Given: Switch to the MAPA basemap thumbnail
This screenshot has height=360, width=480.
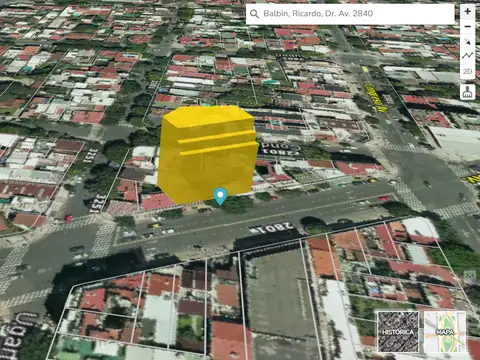Looking at the screenshot, I should (445, 332).
